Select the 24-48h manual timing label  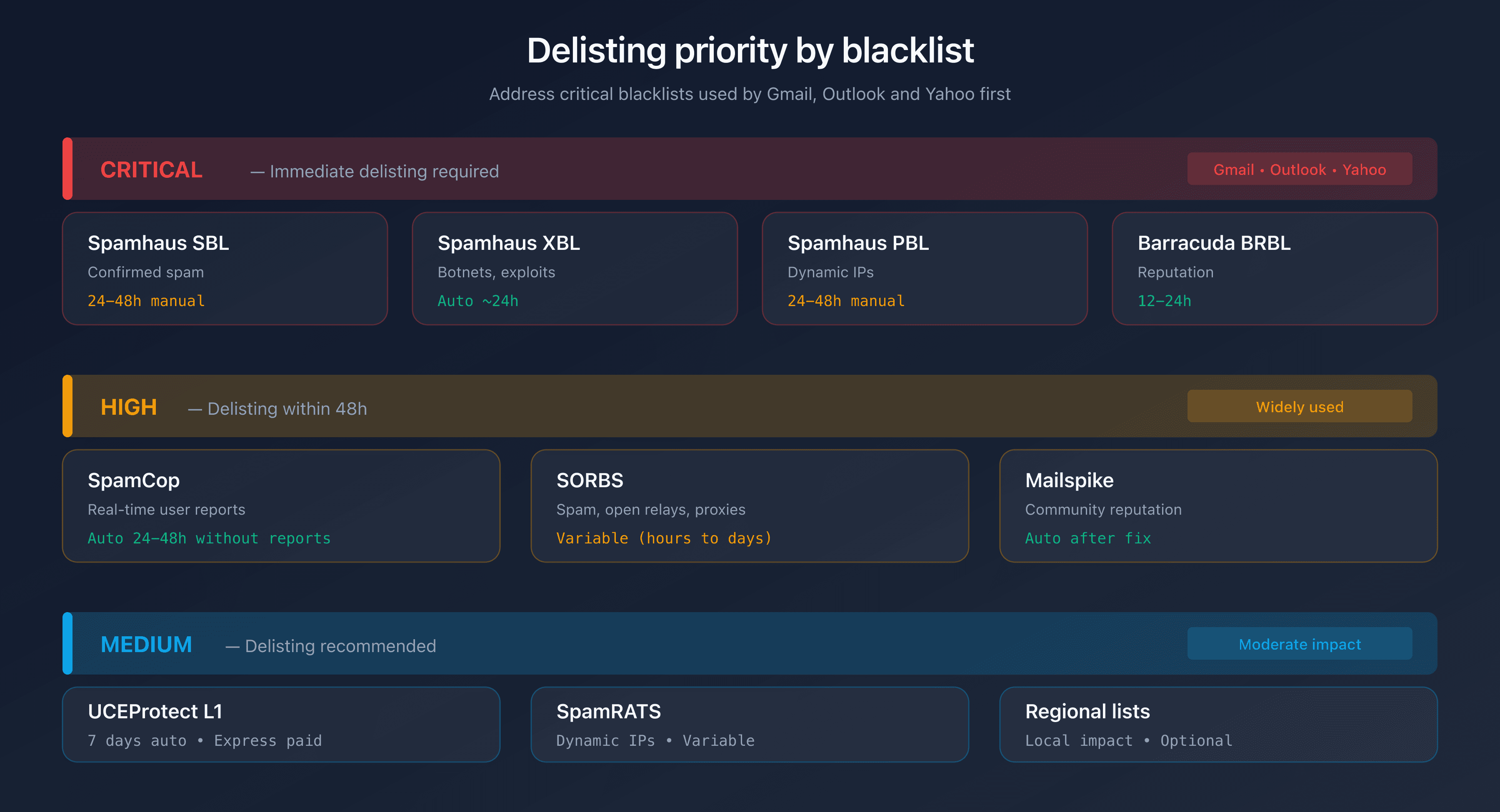tap(145, 300)
